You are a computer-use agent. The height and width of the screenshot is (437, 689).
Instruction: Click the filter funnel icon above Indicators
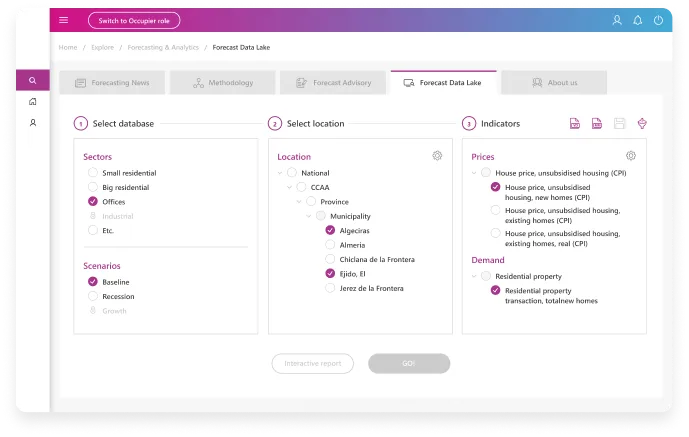pyautogui.click(x=642, y=123)
